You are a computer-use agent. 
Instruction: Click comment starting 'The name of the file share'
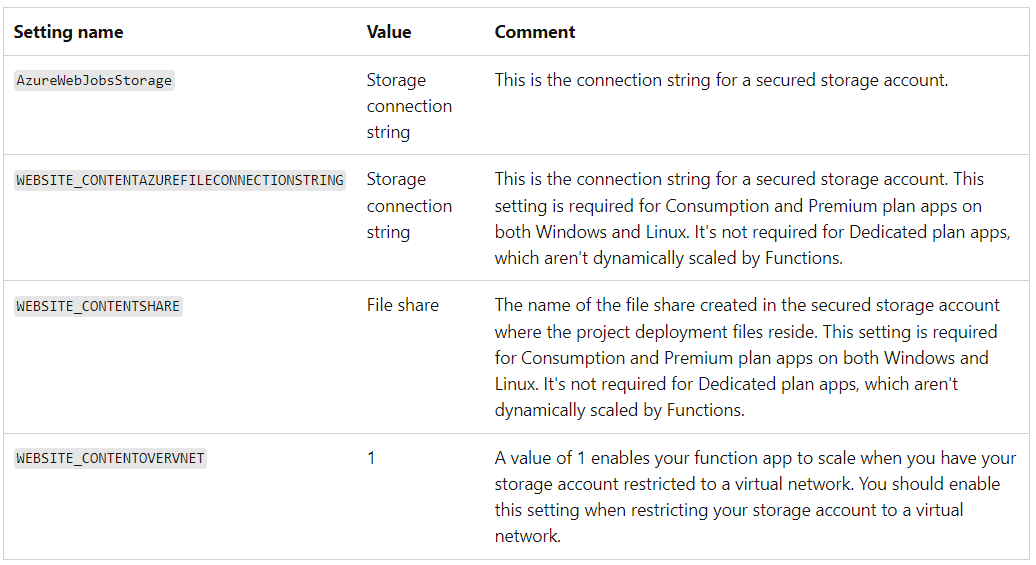[x=747, y=358]
